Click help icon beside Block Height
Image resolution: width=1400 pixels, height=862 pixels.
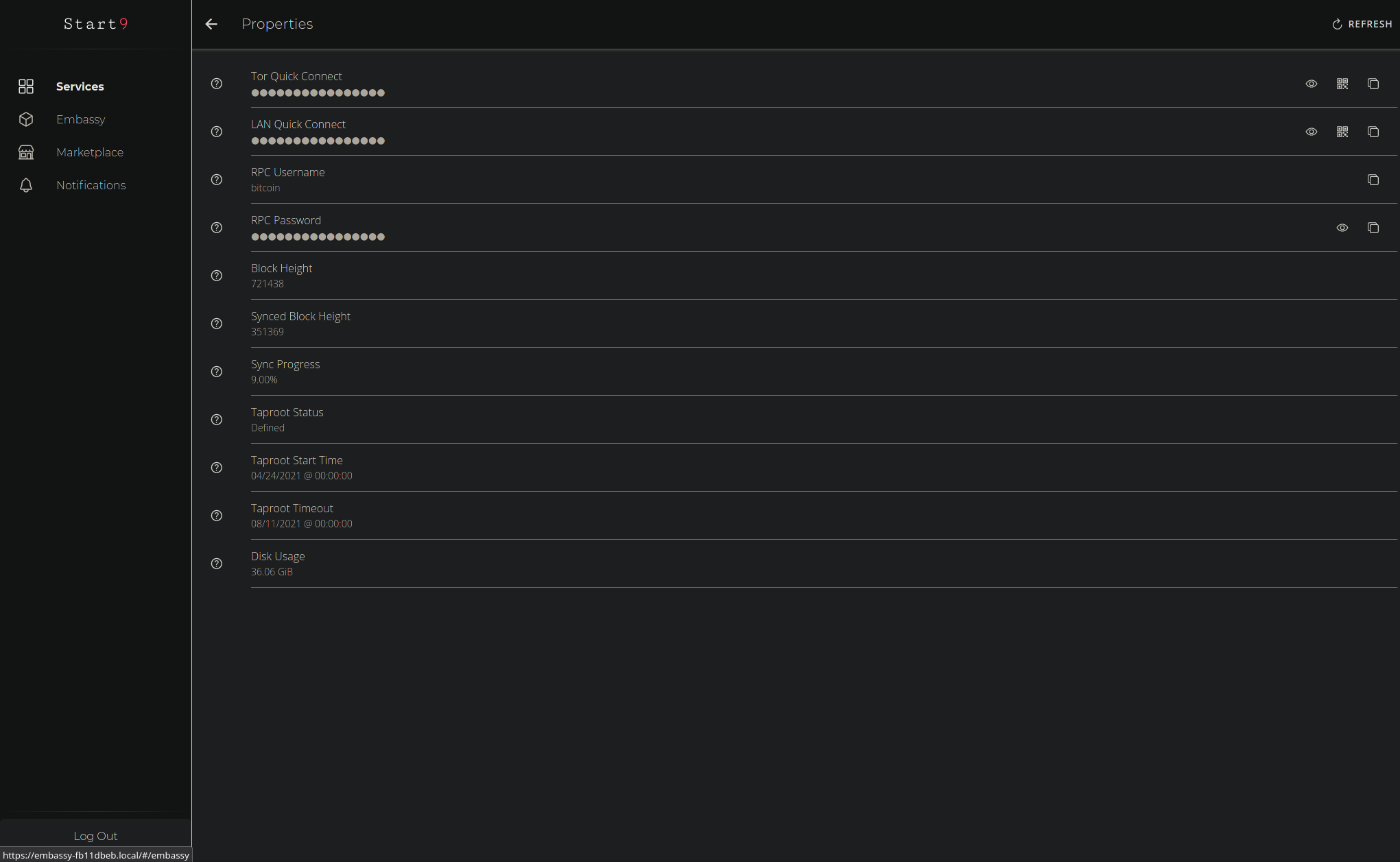click(217, 276)
